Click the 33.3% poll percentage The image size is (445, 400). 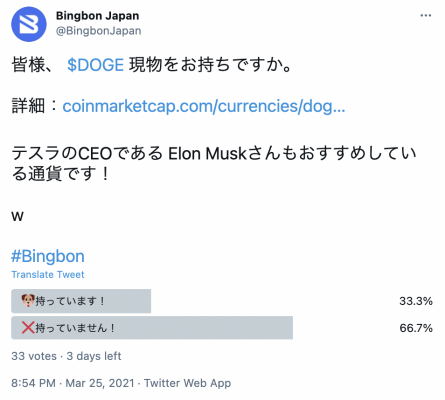click(416, 301)
